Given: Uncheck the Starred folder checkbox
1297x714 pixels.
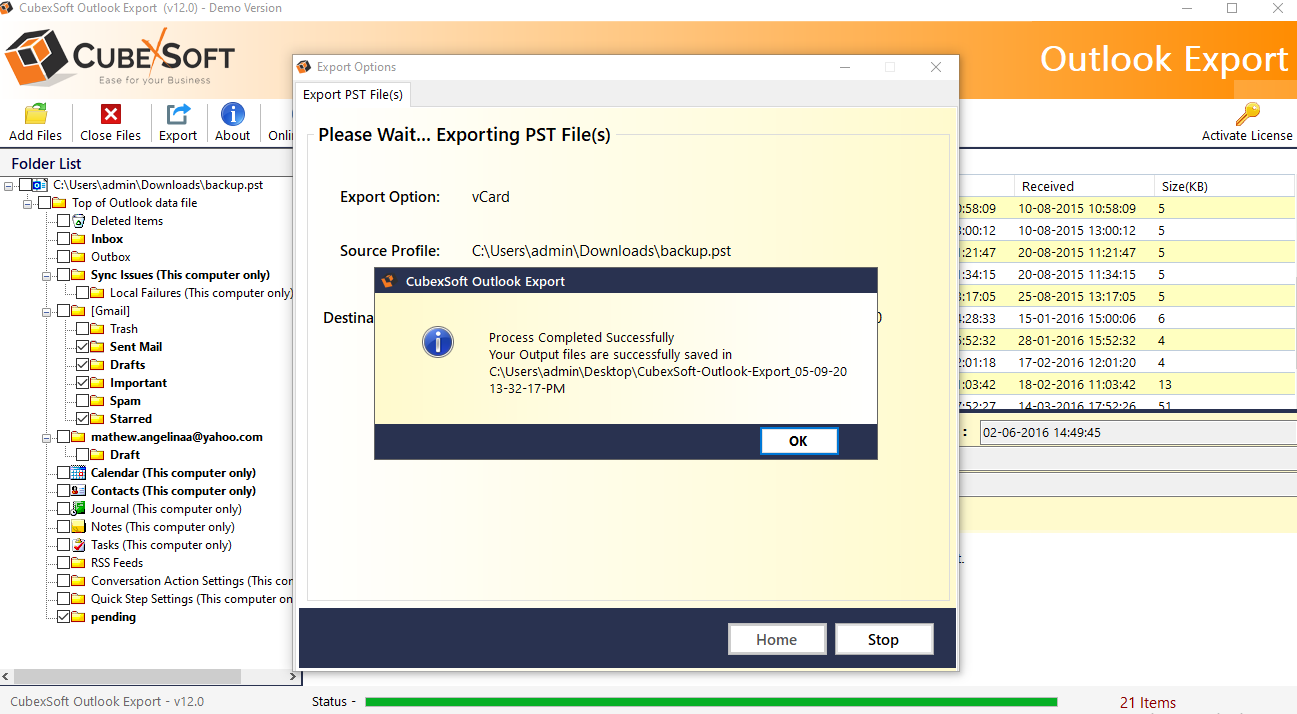Looking at the screenshot, I should tap(82, 419).
